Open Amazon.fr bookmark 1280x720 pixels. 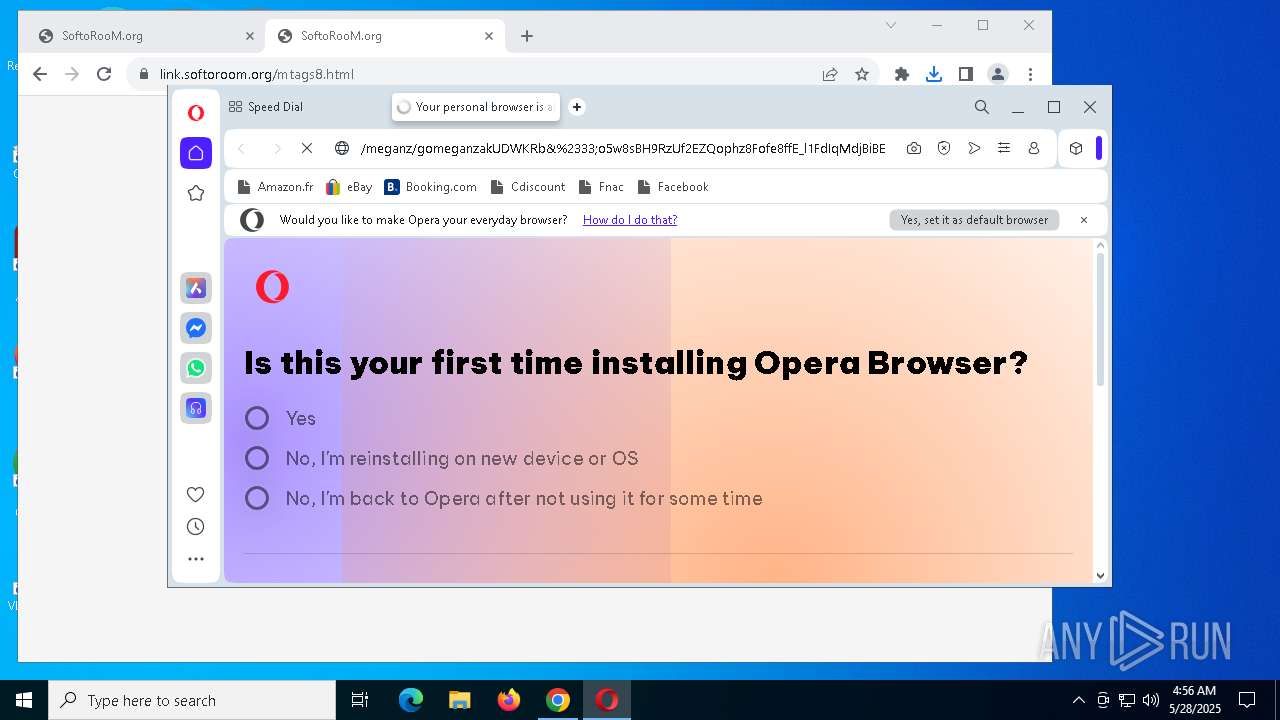click(x=275, y=187)
